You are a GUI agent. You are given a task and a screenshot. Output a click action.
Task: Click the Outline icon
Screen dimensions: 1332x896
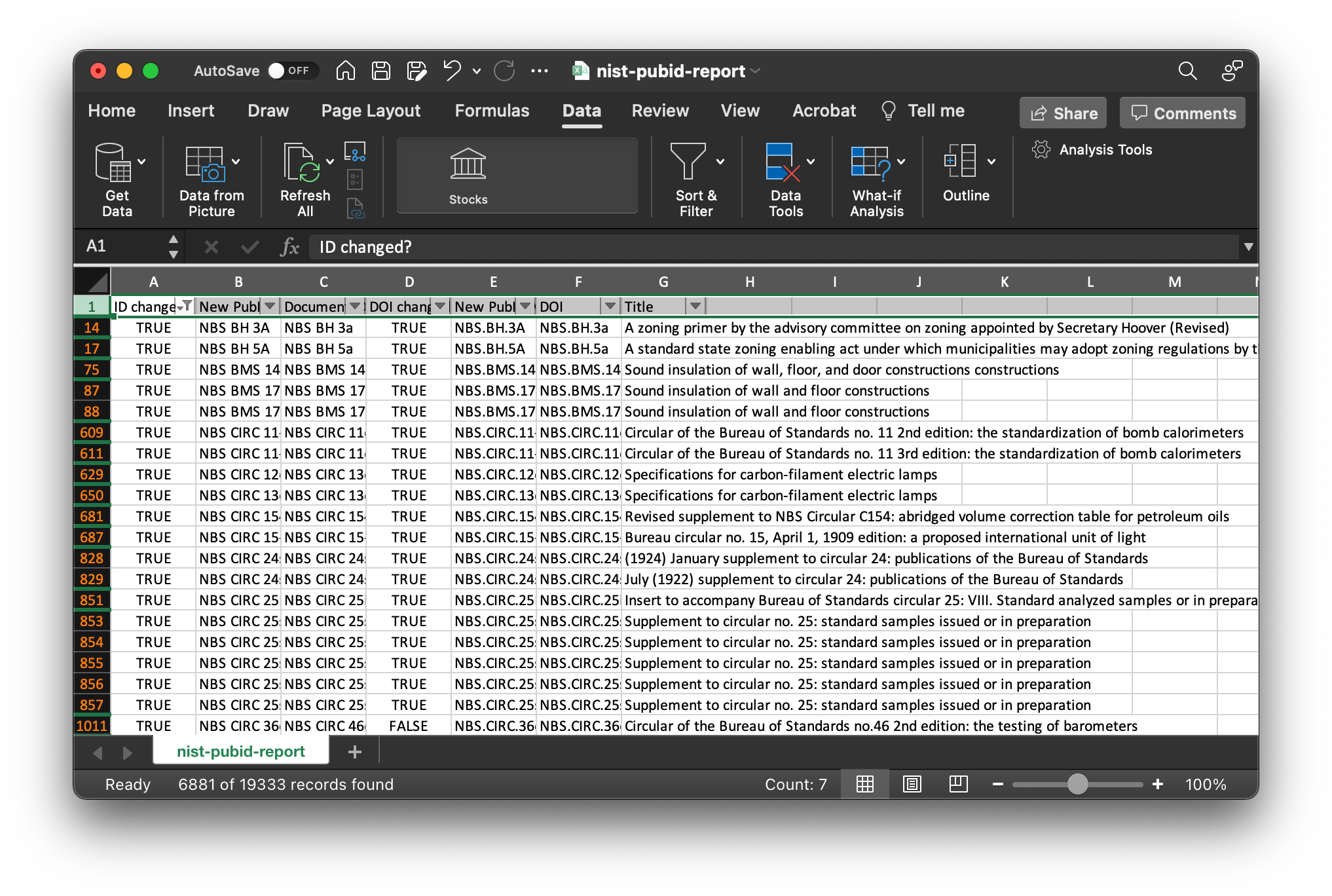pos(960,160)
